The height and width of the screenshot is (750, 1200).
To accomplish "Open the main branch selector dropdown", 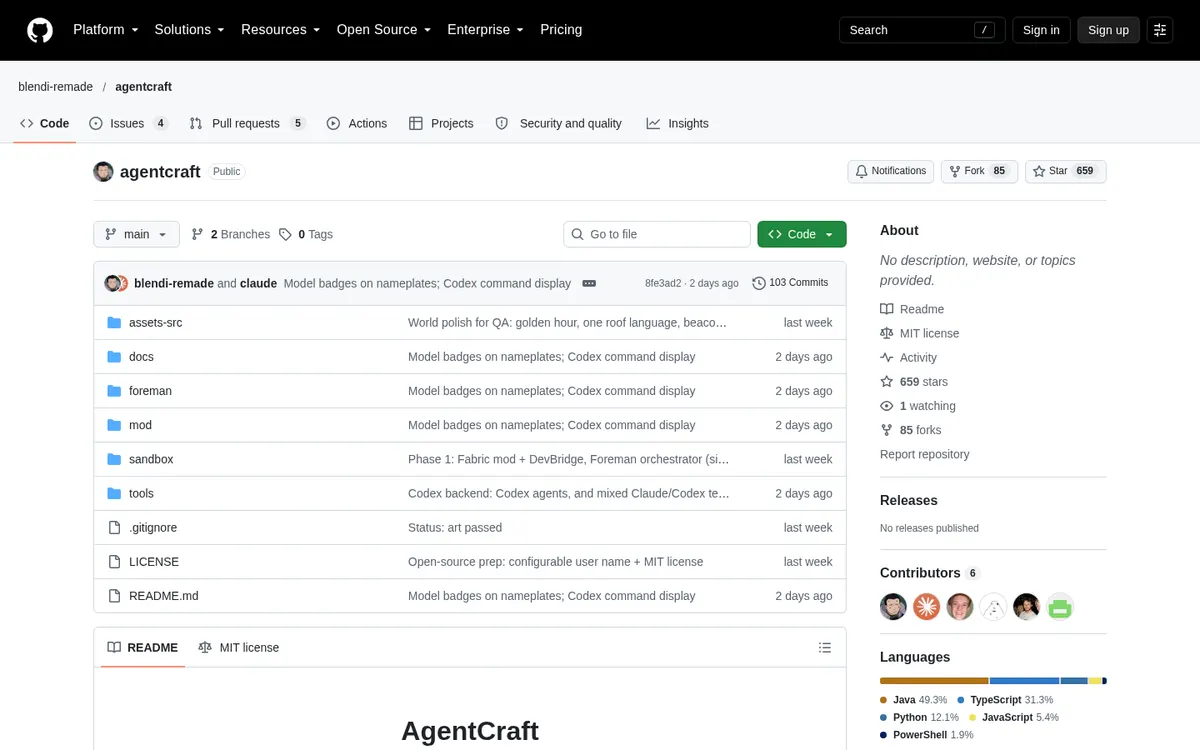I will pyautogui.click(x=136, y=234).
